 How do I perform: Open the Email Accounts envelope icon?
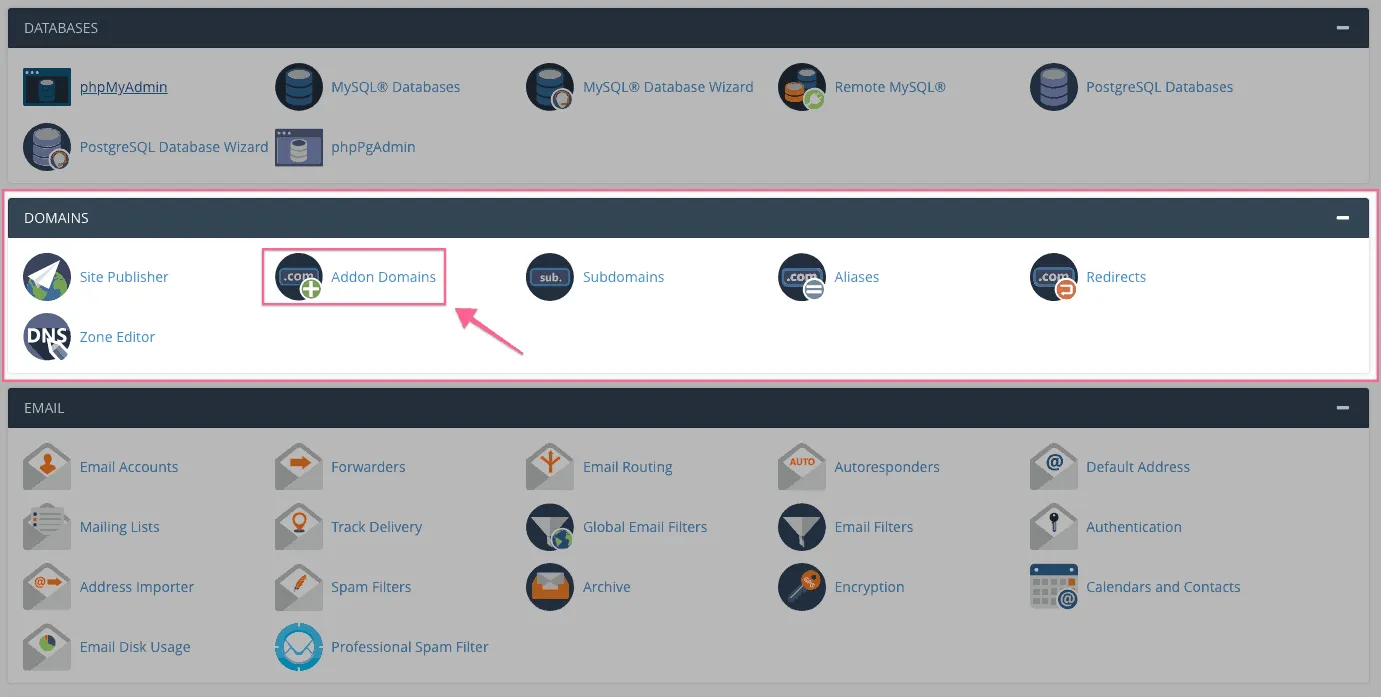click(47, 467)
